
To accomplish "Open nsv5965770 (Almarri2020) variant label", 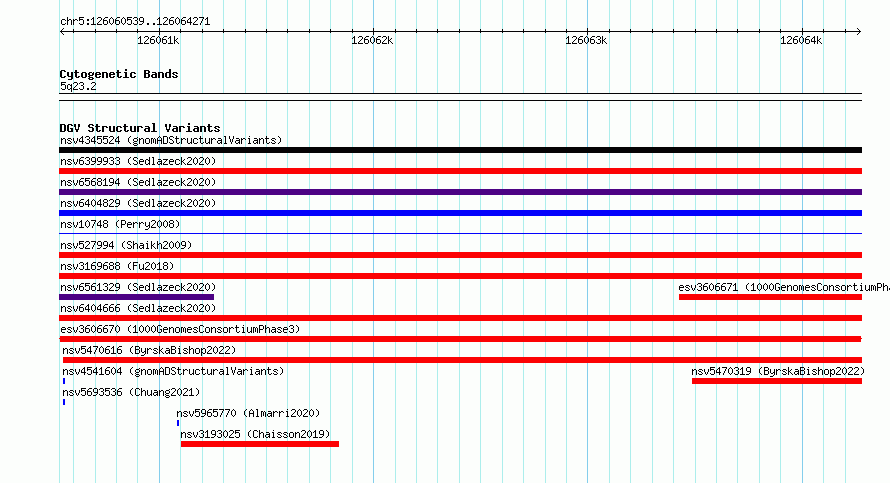I will coord(248,413).
